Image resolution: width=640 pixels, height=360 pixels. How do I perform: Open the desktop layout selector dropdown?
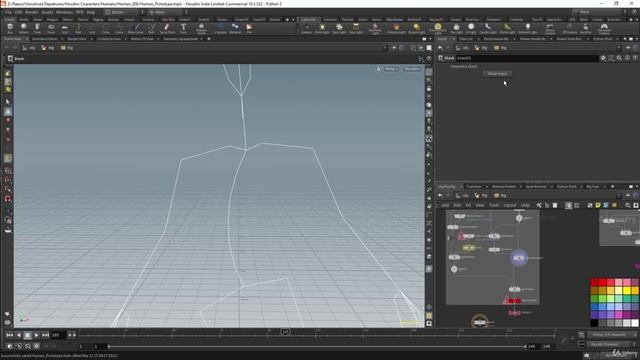[x=122, y=12]
